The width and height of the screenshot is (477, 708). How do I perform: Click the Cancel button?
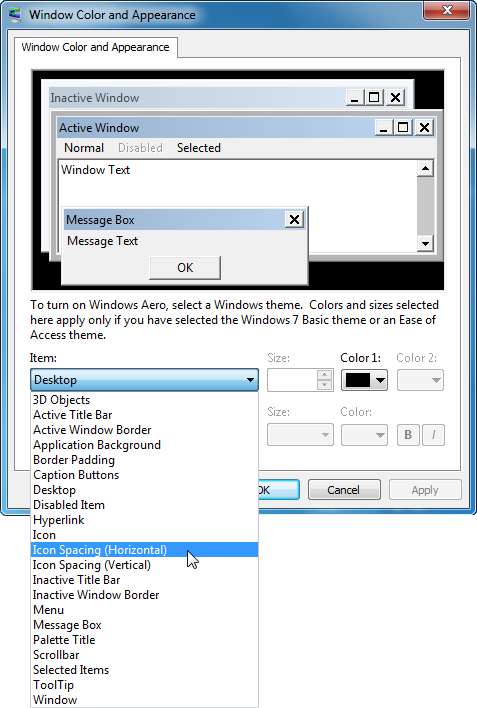[344, 490]
